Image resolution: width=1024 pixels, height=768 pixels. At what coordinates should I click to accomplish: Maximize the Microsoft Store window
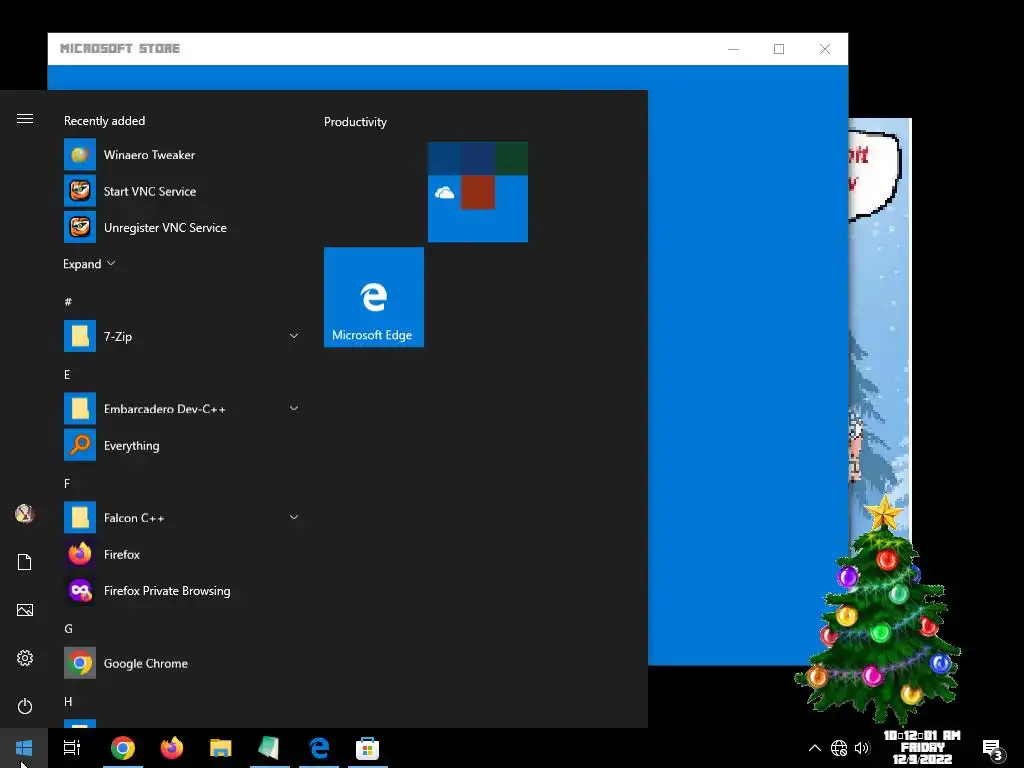click(x=778, y=49)
